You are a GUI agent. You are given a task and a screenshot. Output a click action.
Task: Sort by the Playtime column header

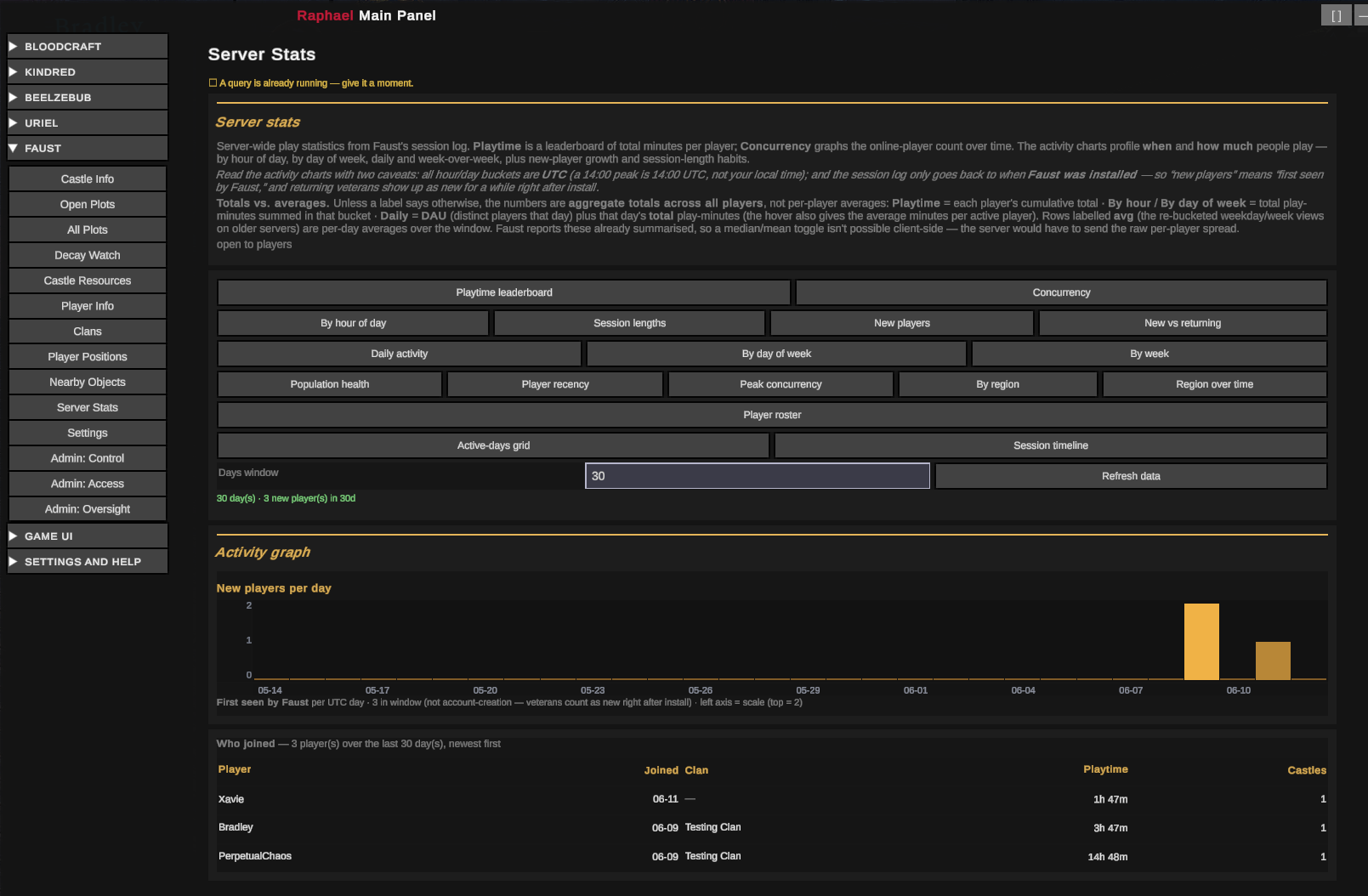1105,769
